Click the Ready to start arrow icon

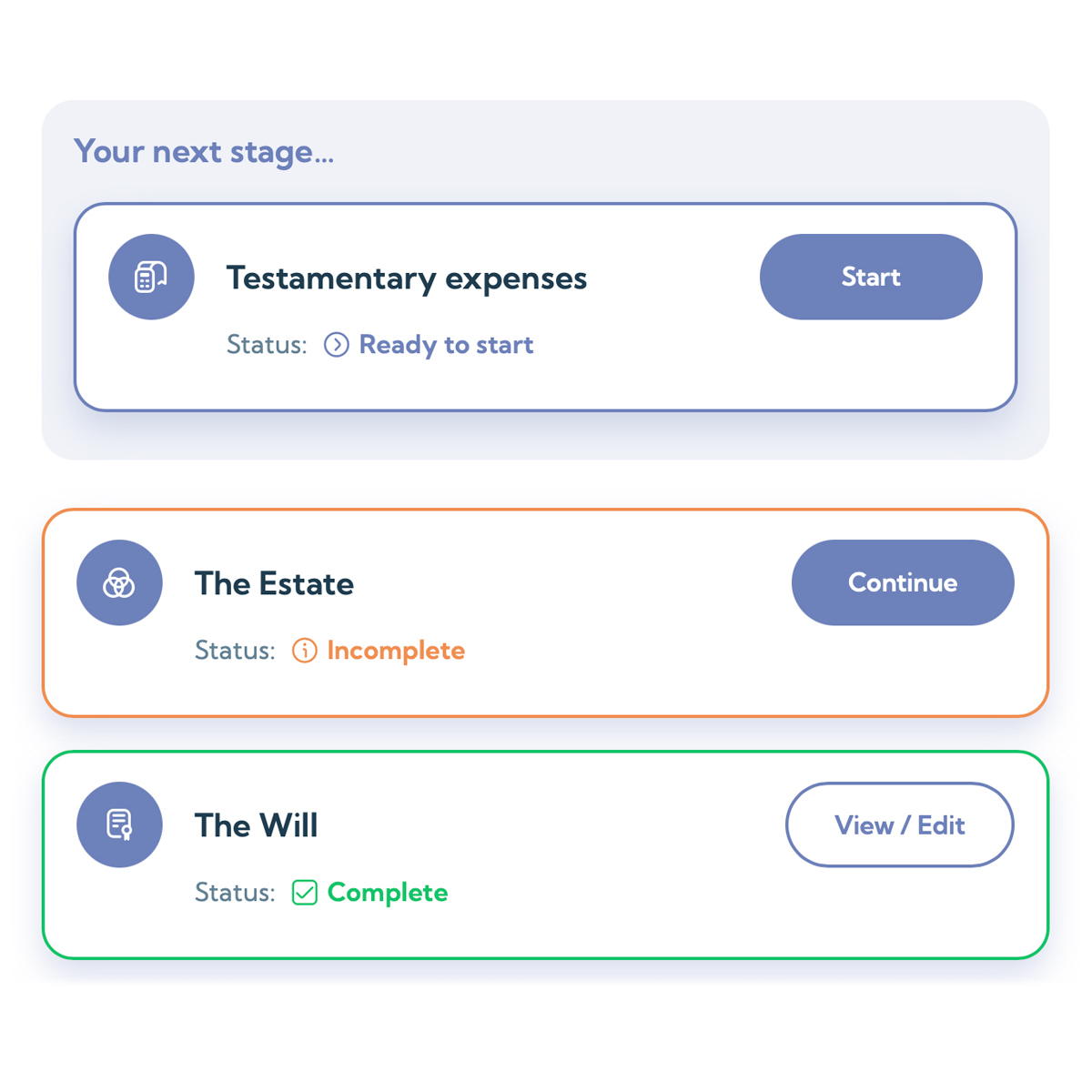tap(337, 345)
